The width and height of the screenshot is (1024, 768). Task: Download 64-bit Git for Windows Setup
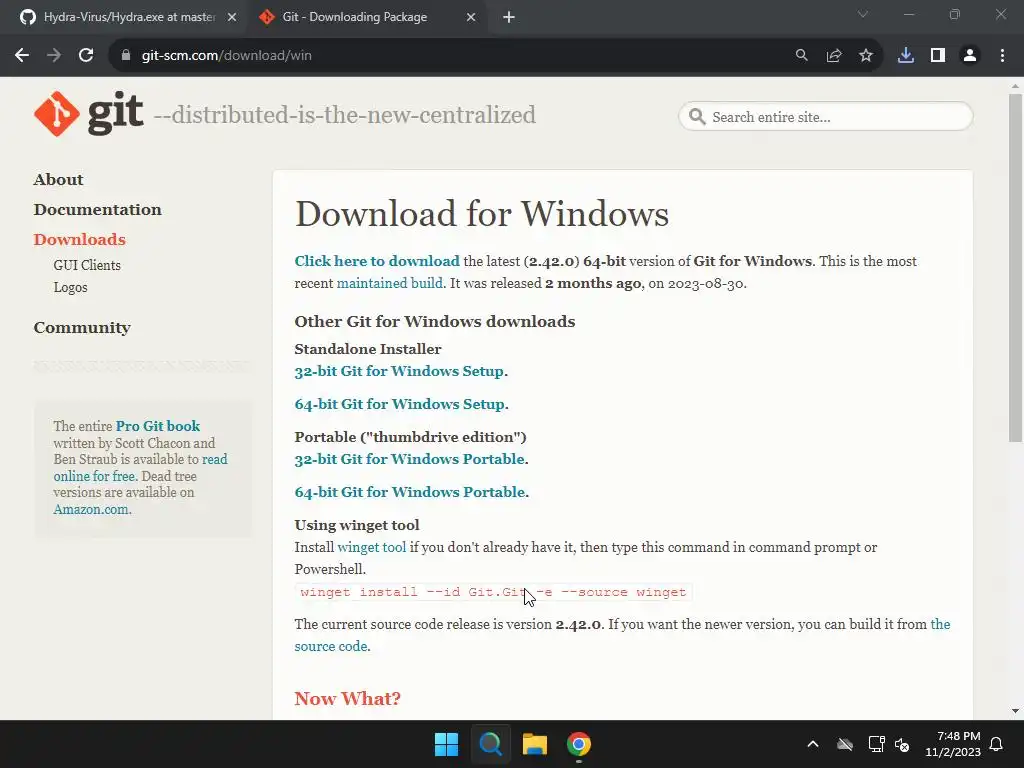click(x=400, y=404)
